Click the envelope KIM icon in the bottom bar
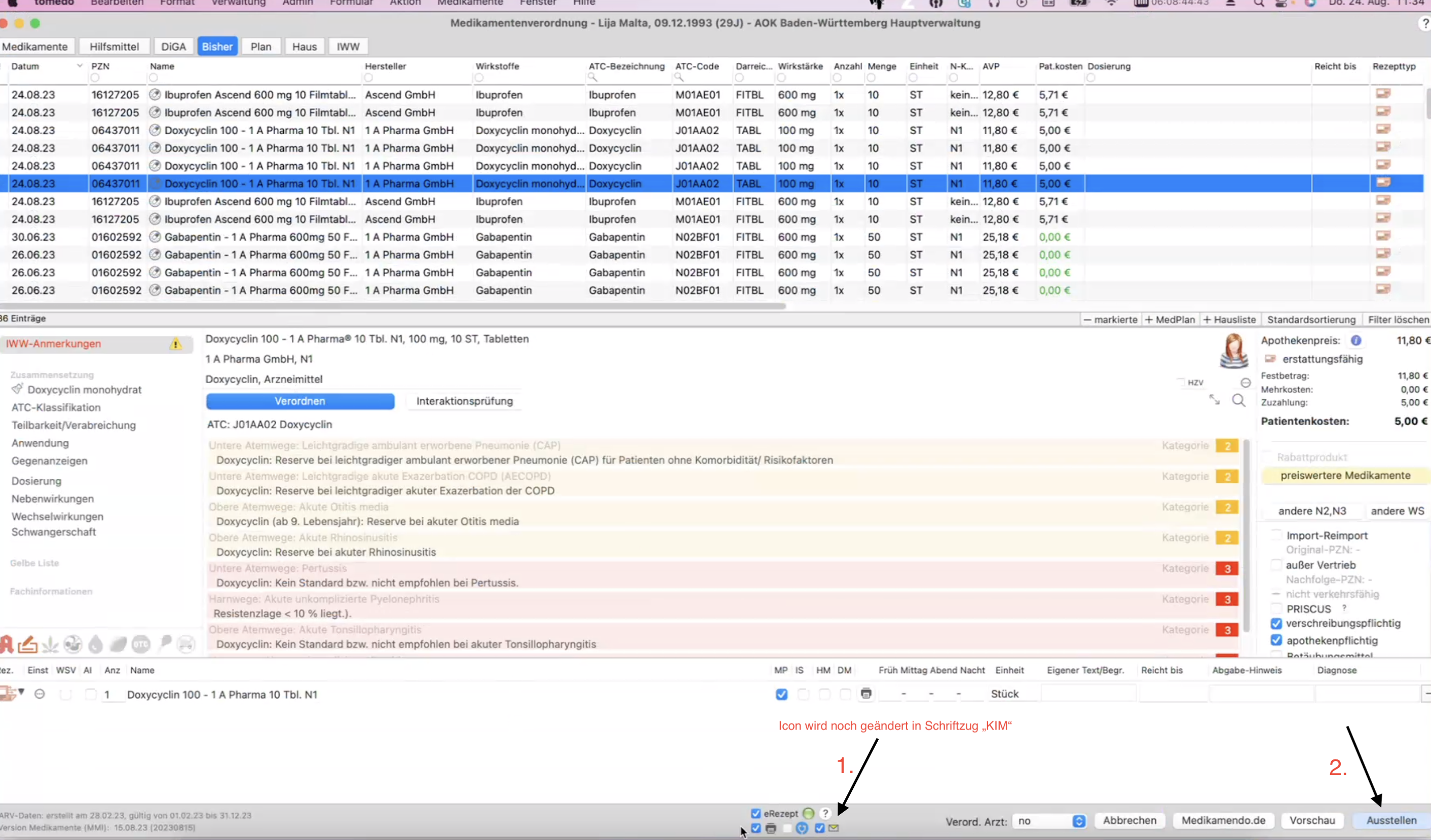1431x840 pixels. [x=834, y=828]
